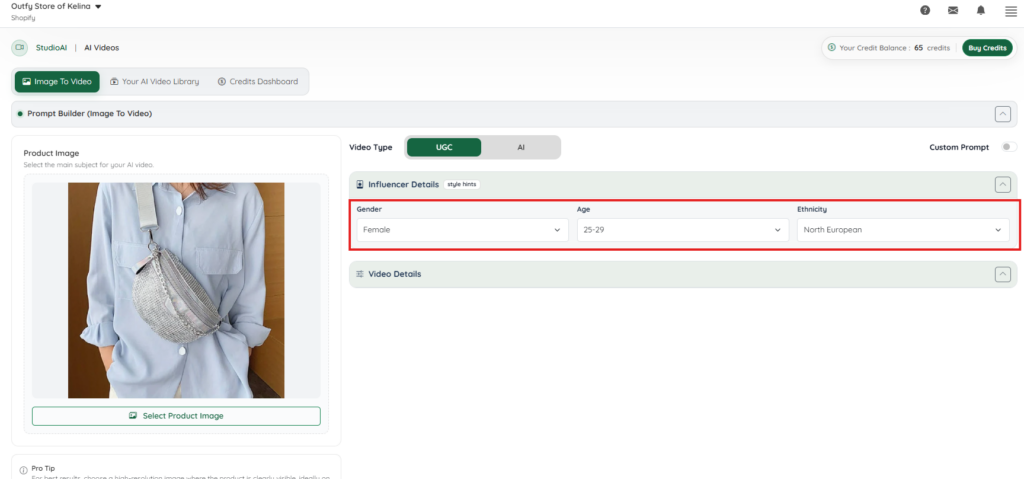Click the Buy Credits button
Viewport: 1024px width, 479px height.
coord(987,48)
